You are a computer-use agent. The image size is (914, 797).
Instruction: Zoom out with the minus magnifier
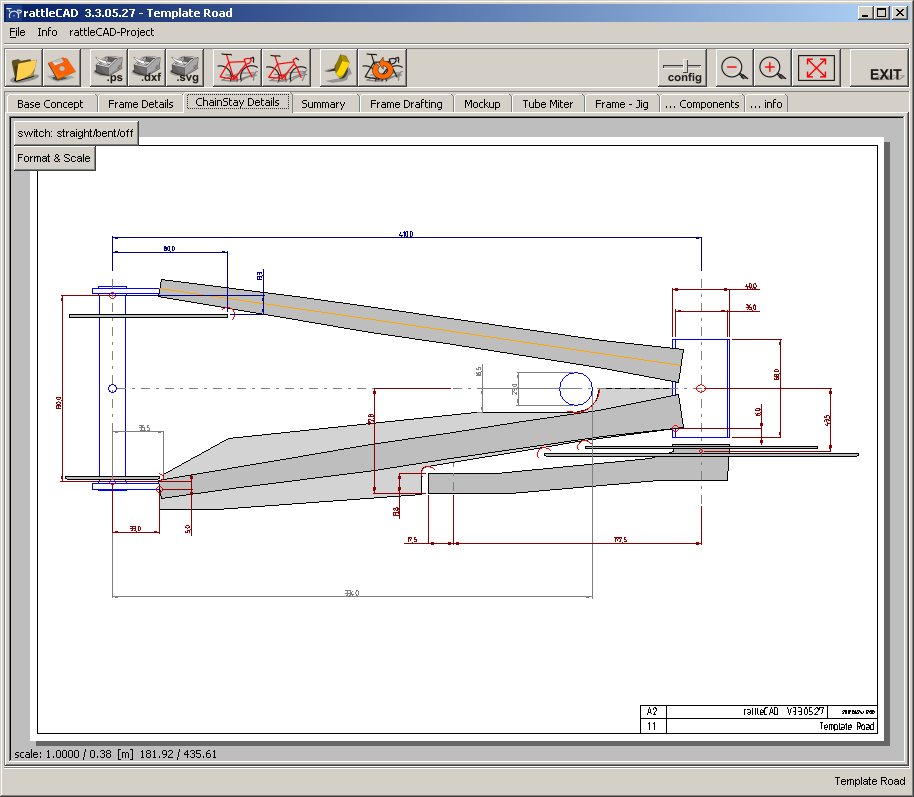click(x=734, y=68)
